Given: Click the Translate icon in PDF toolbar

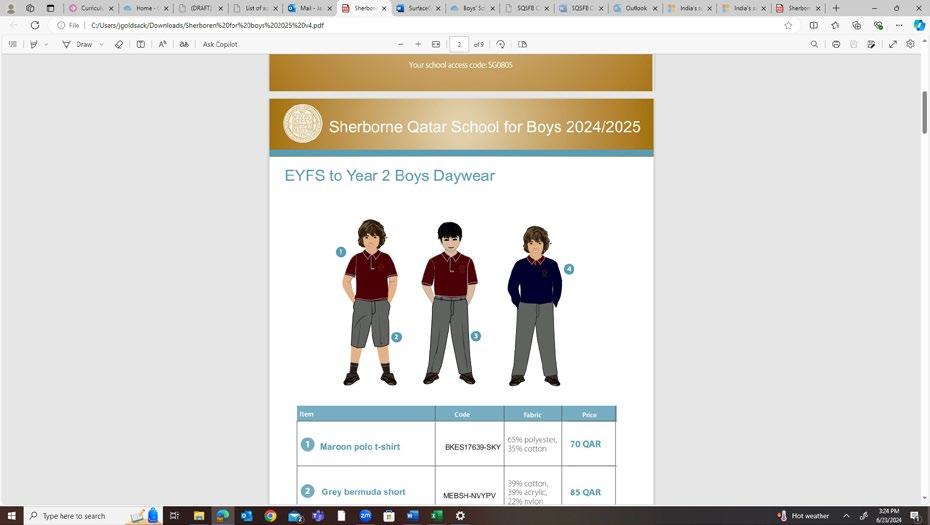Looking at the screenshot, I should 184,44.
